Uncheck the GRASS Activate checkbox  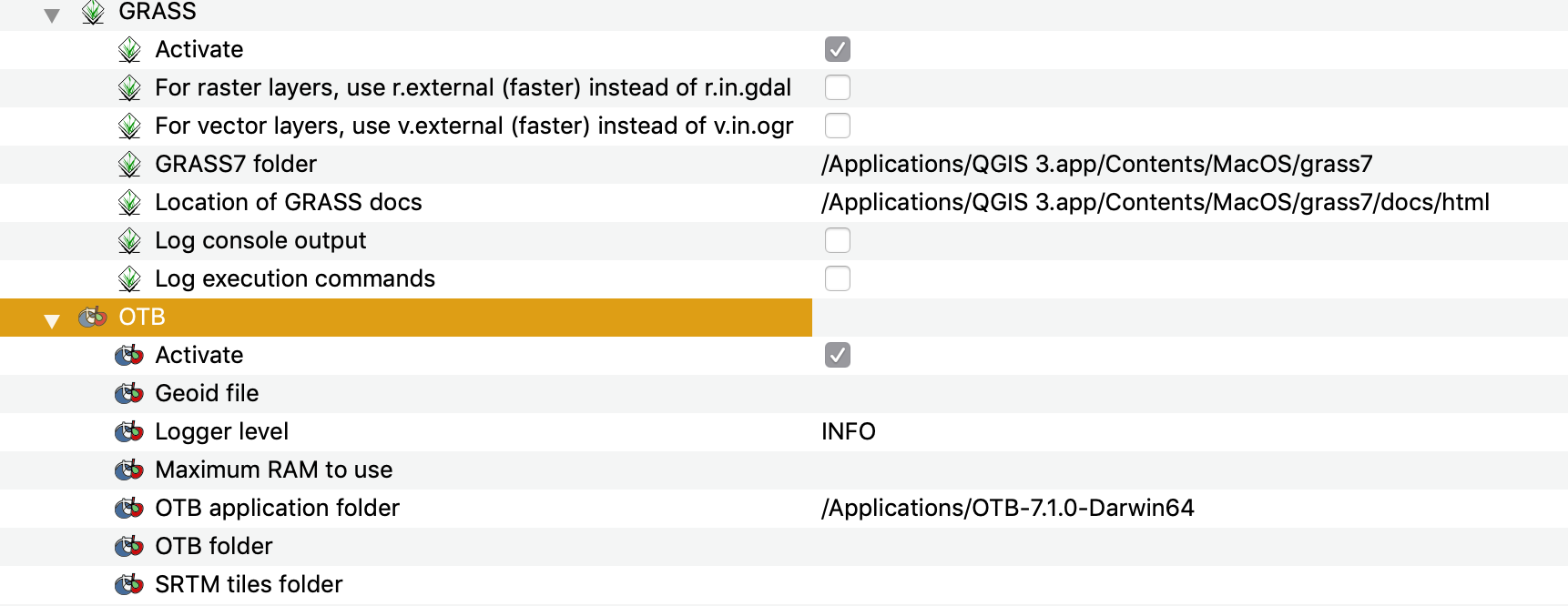(838, 49)
